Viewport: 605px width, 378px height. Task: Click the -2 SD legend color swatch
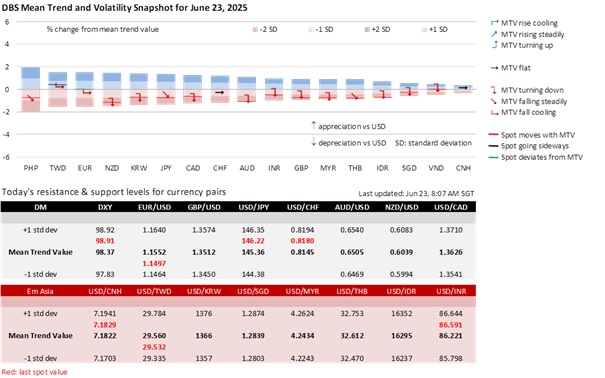pos(255,29)
